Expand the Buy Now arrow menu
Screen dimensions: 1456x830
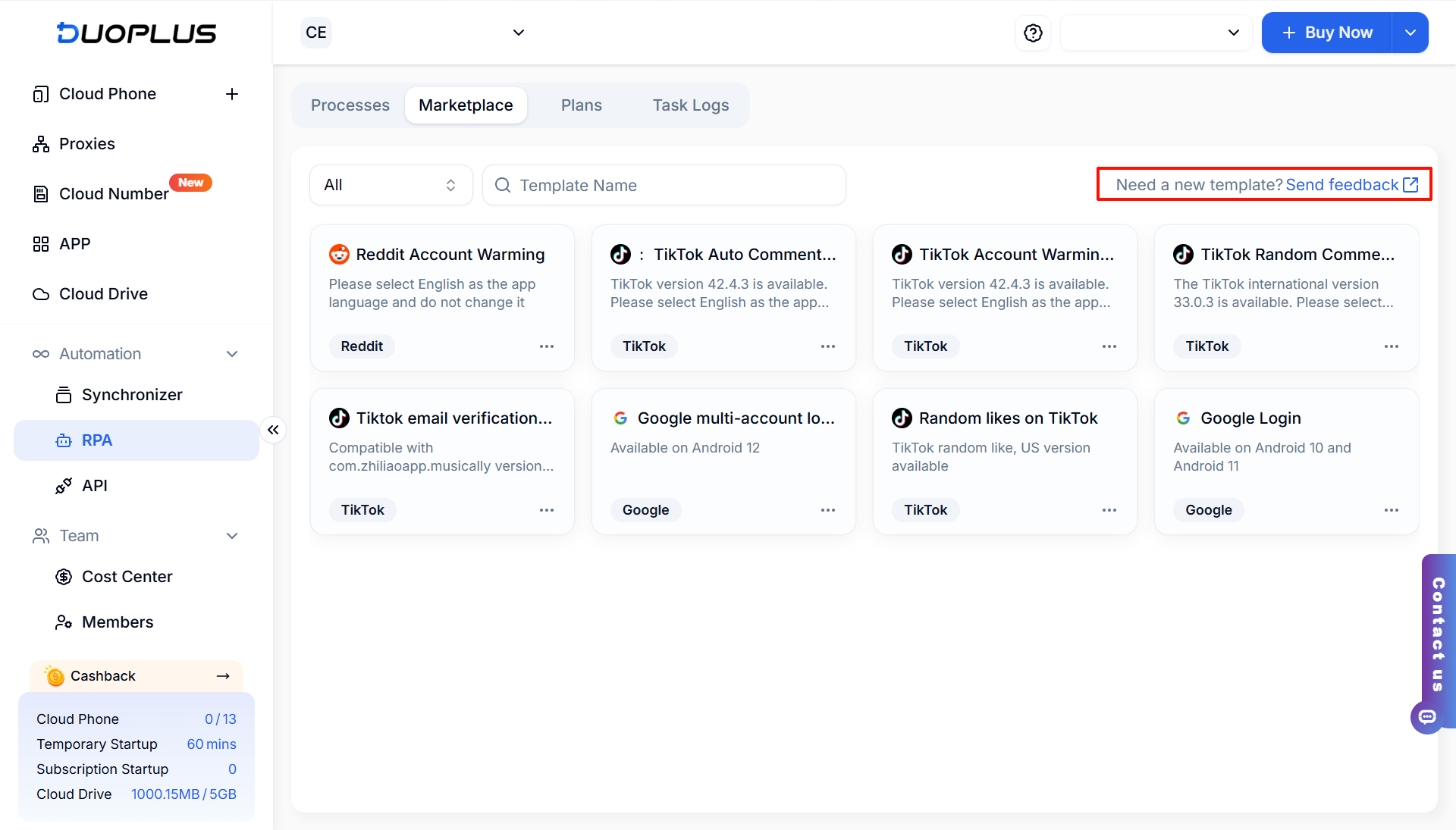tap(1410, 33)
